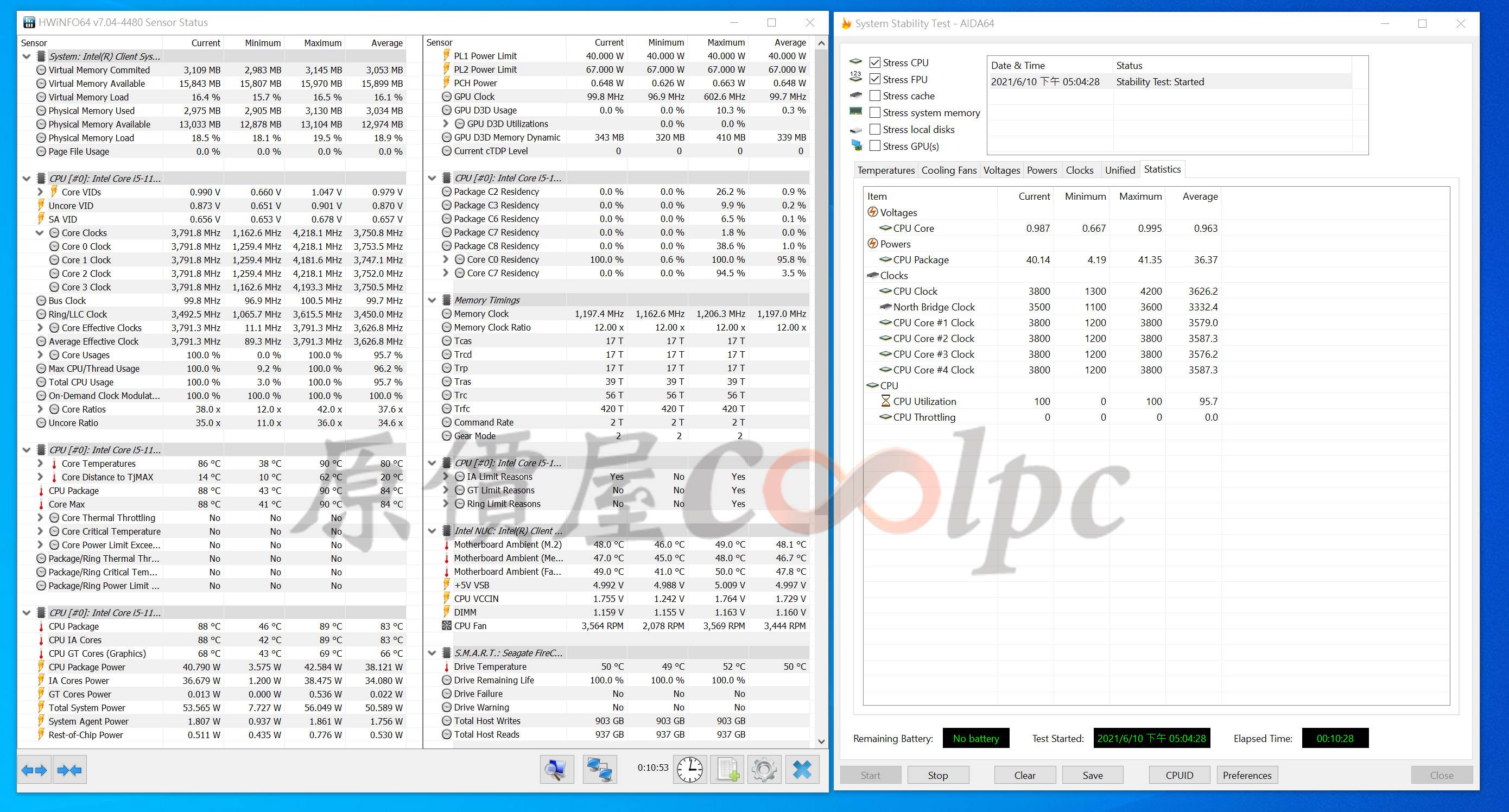Click the HWiNFO clock reset icon
Image resolution: width=1509 pixels, height=812 pixels.
coord(690,770)
